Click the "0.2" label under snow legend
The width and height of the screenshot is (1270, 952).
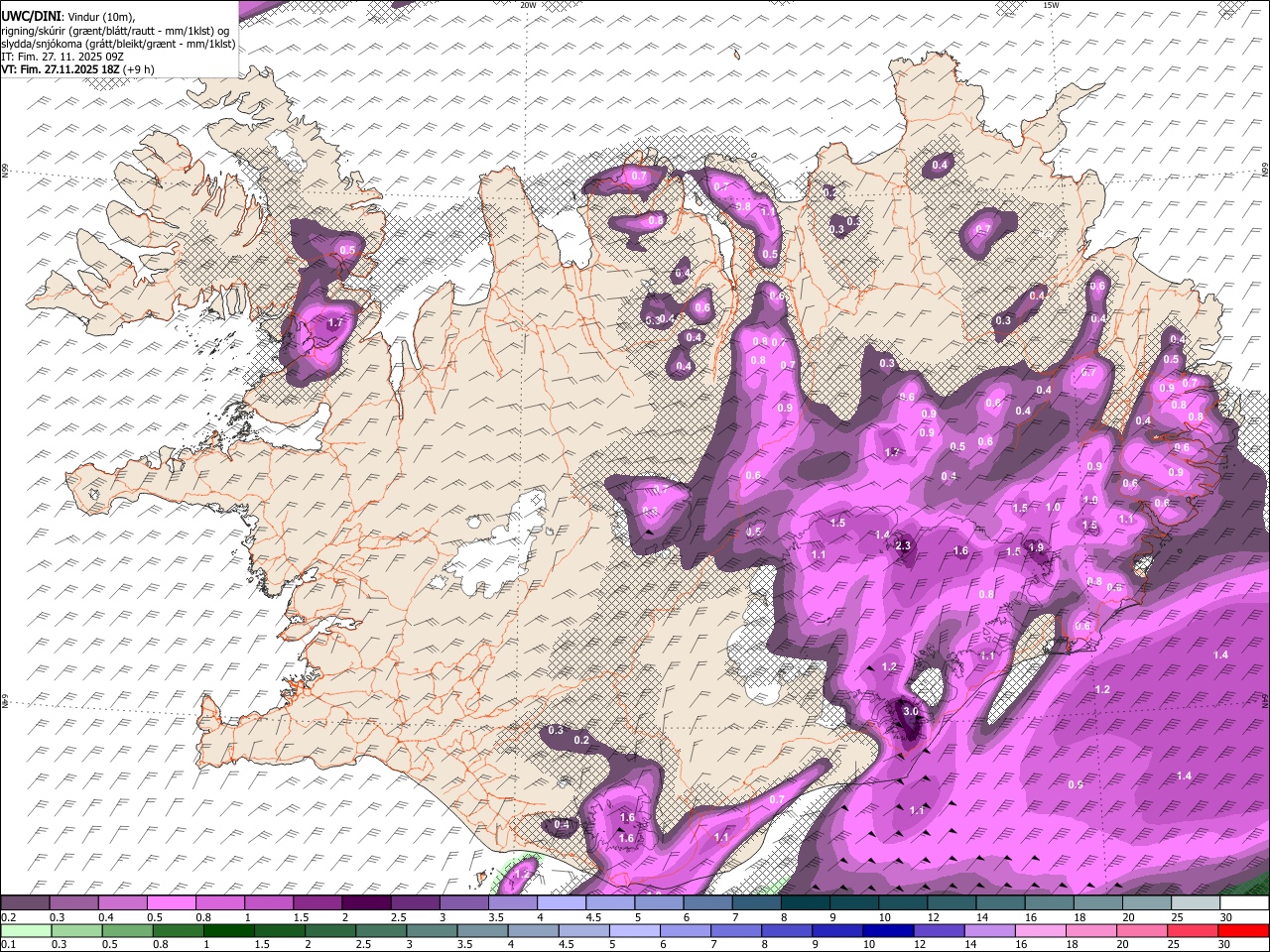(8, 917)
